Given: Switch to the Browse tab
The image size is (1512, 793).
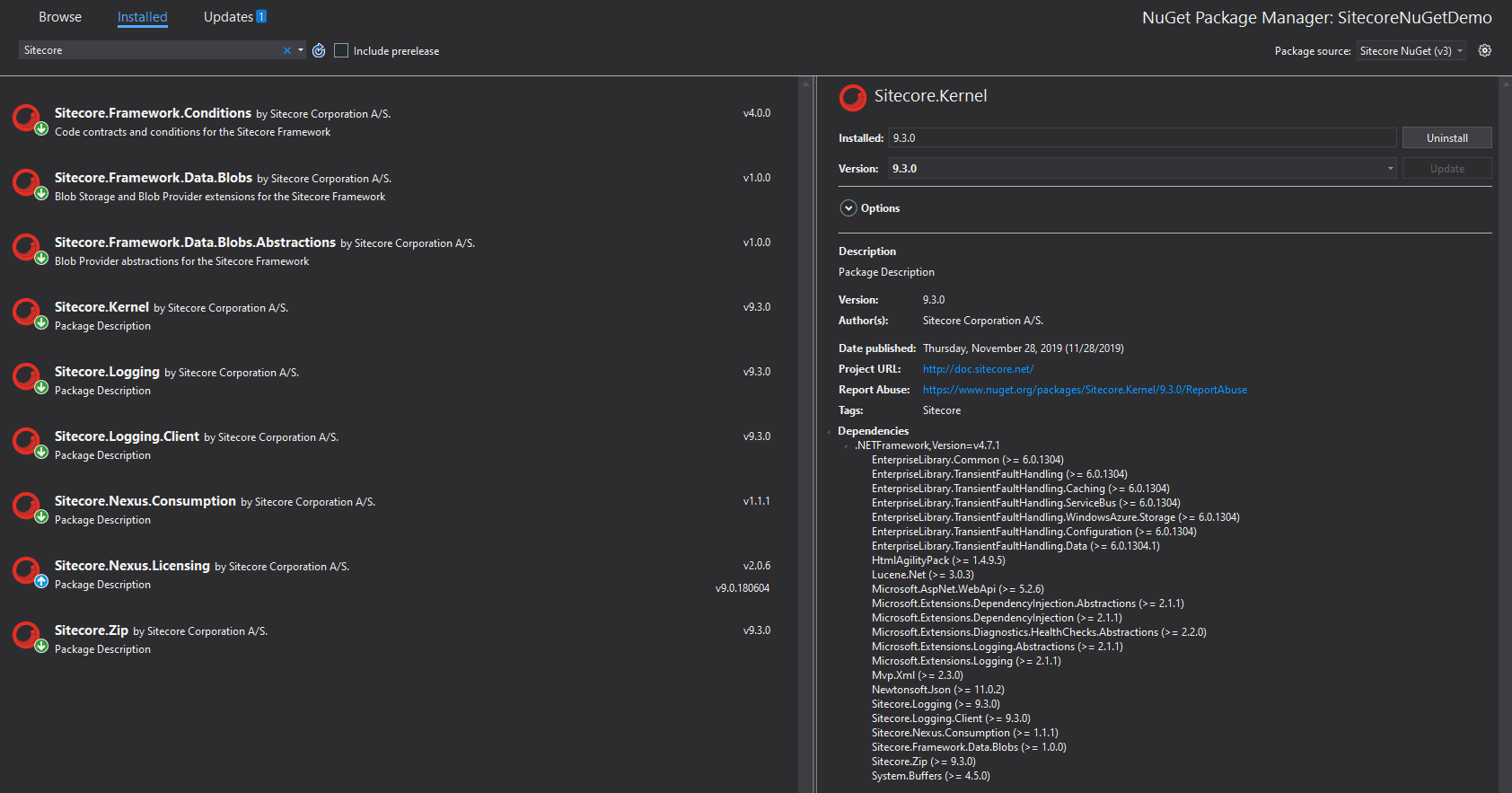Looking at the screenshot, I should 60,17.
